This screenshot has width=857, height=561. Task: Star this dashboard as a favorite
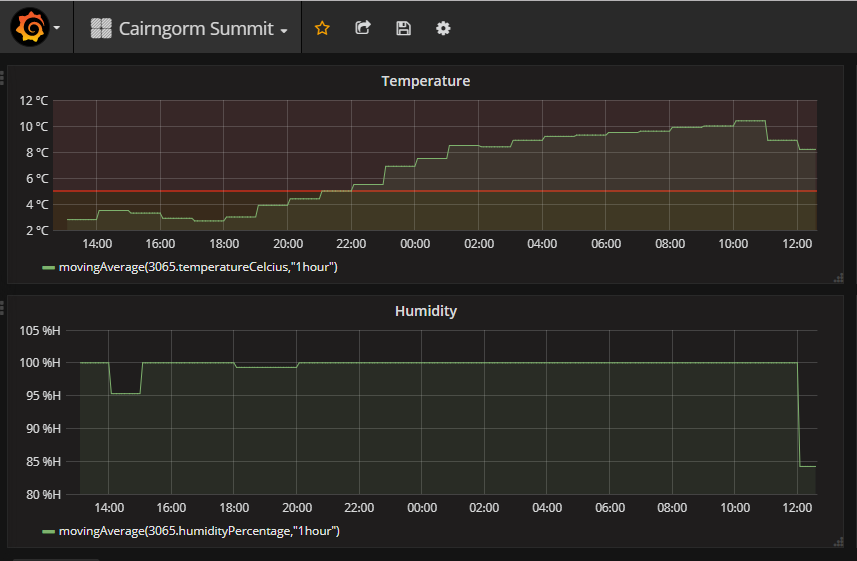coord(322,29)
